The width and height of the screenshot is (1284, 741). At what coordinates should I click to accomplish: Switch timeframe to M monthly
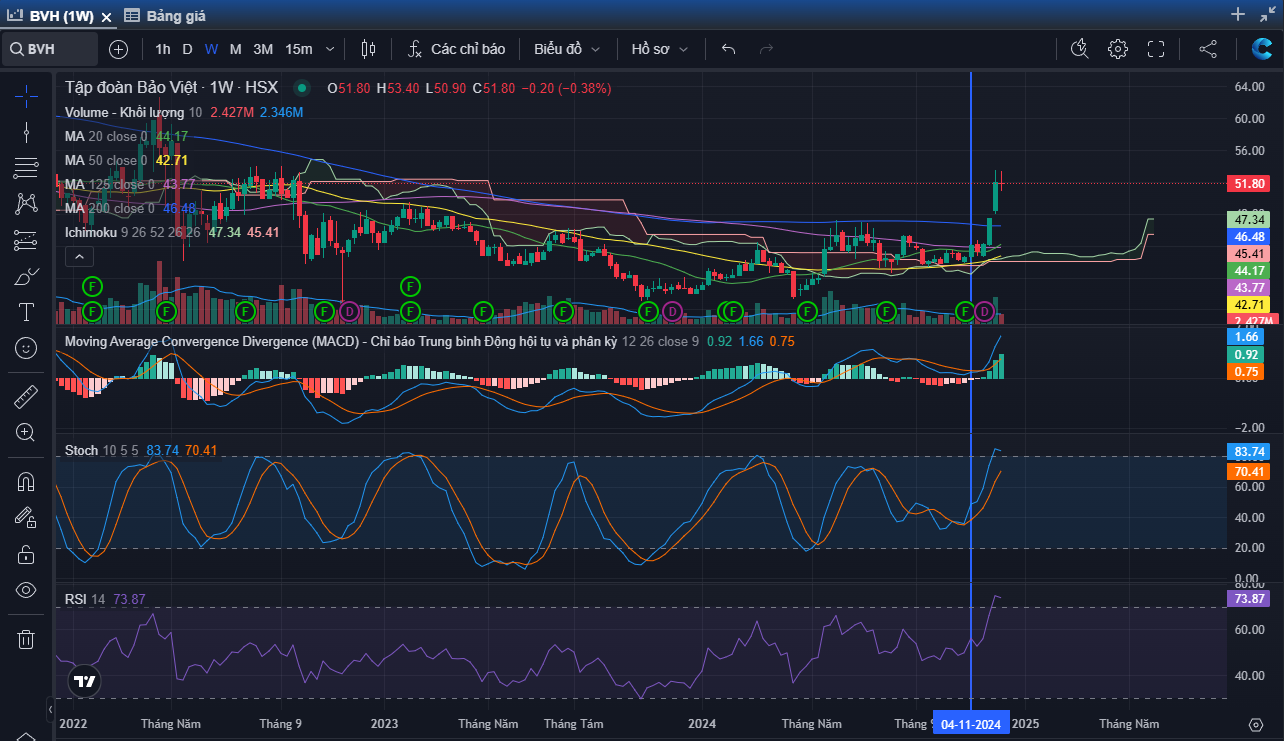click(236, 49)
